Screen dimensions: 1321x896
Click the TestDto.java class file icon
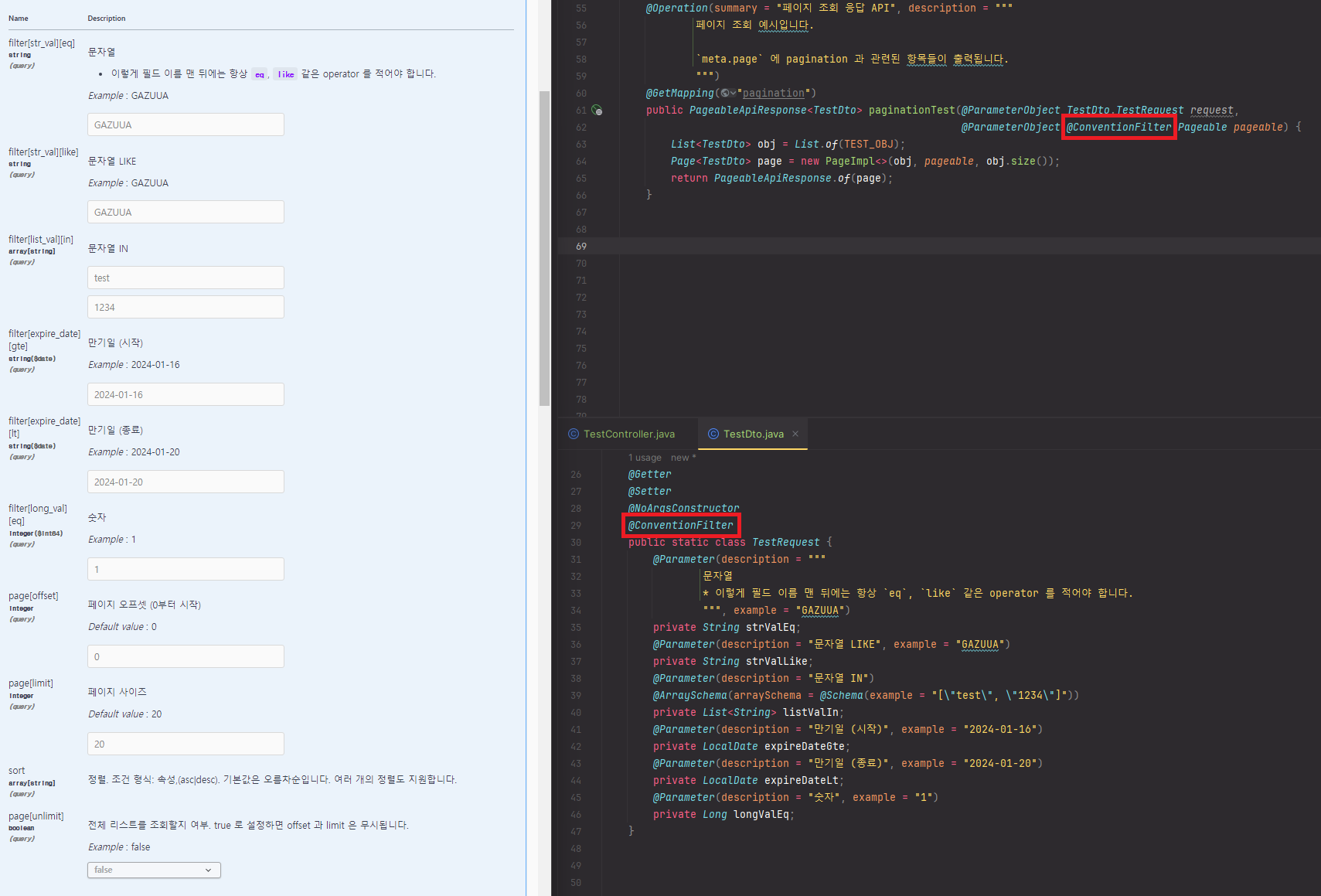click(x=713, y=434)
